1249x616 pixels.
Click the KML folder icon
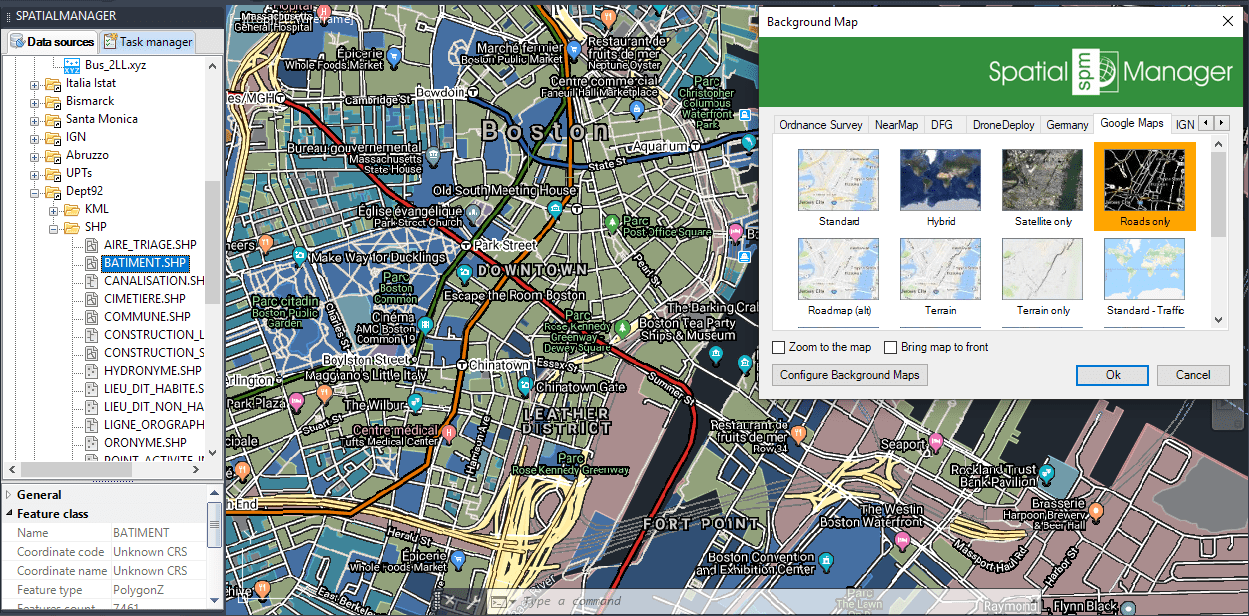[x=72, y=209]
